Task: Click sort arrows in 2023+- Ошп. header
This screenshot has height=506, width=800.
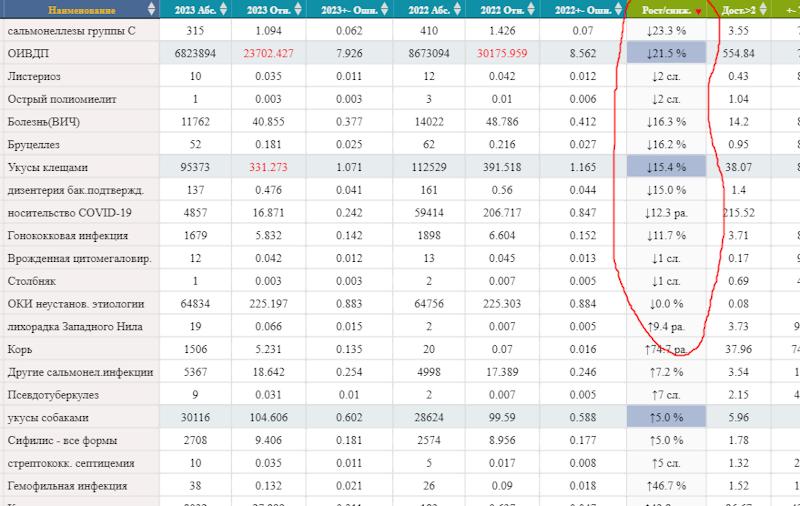Action: 383,10
